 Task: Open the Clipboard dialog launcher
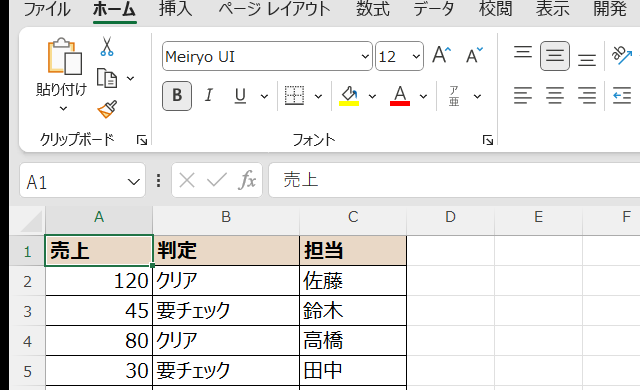(x=142, y=141)
